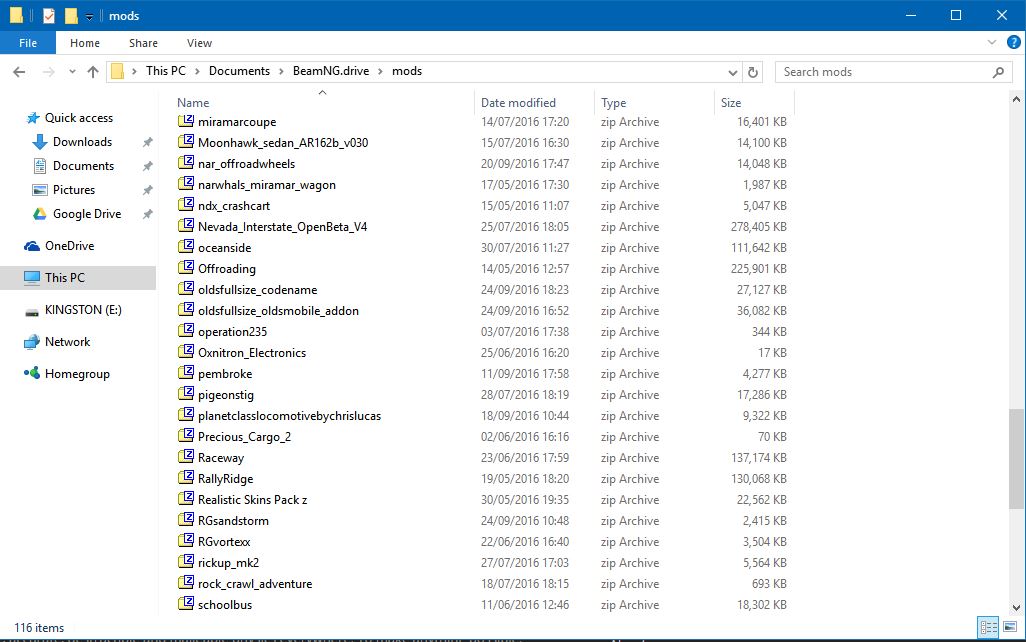
Task: Go back with the back arrow
Action: [x=19, y=72]
